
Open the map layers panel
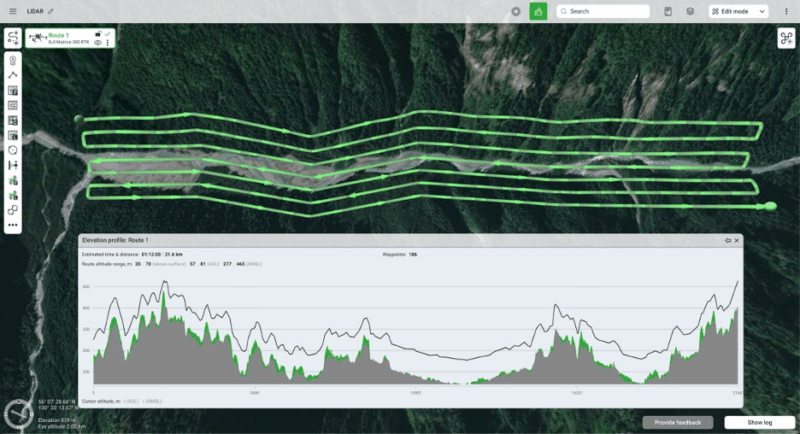tap(690, 11)
